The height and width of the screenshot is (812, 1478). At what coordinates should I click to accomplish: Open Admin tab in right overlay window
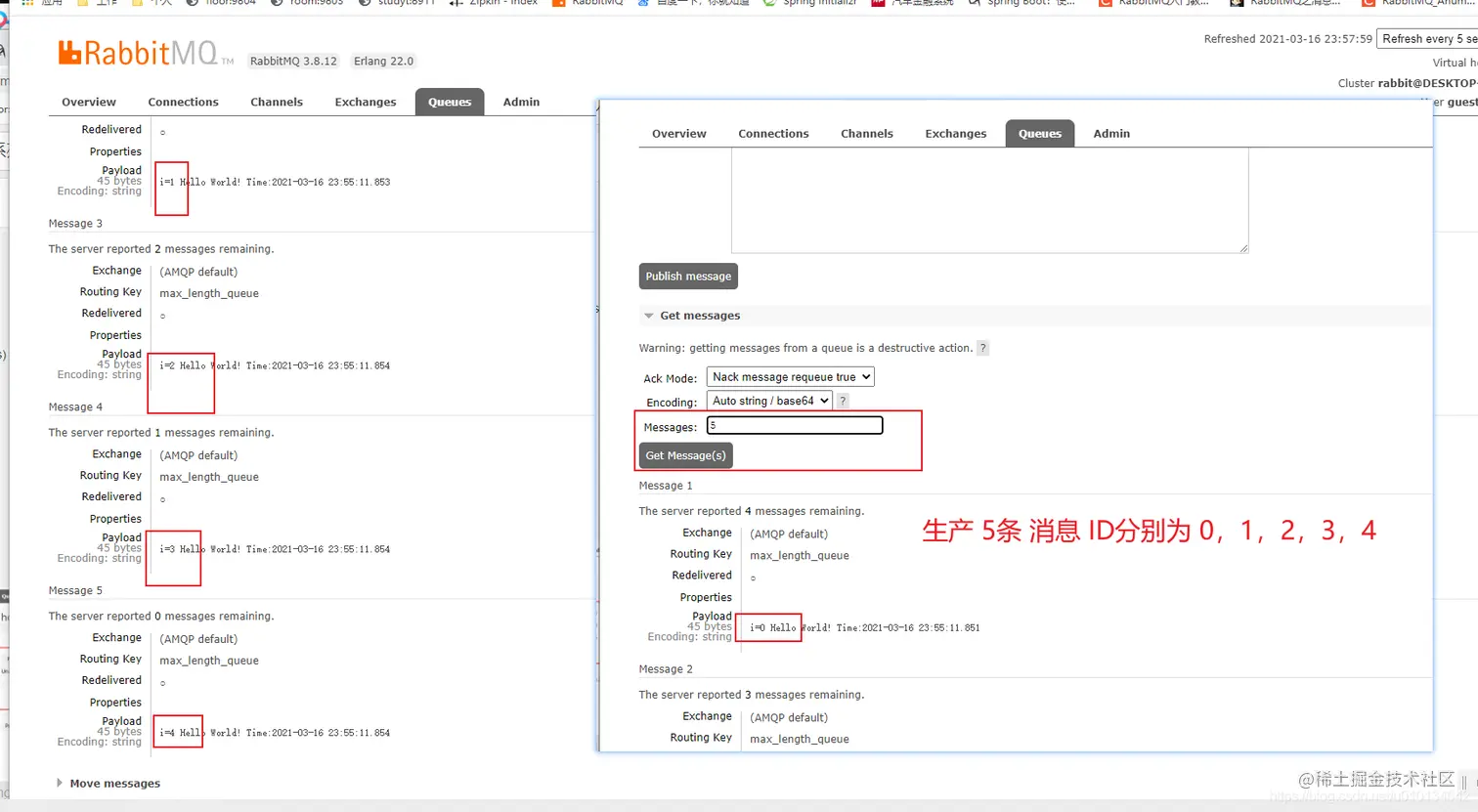click(x=1111, y=134)
